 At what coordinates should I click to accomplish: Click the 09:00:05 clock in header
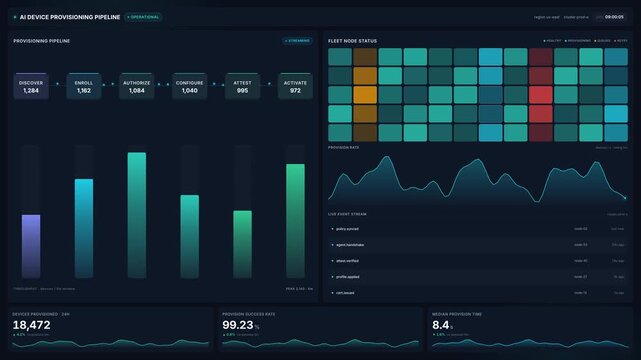(614, 17)
